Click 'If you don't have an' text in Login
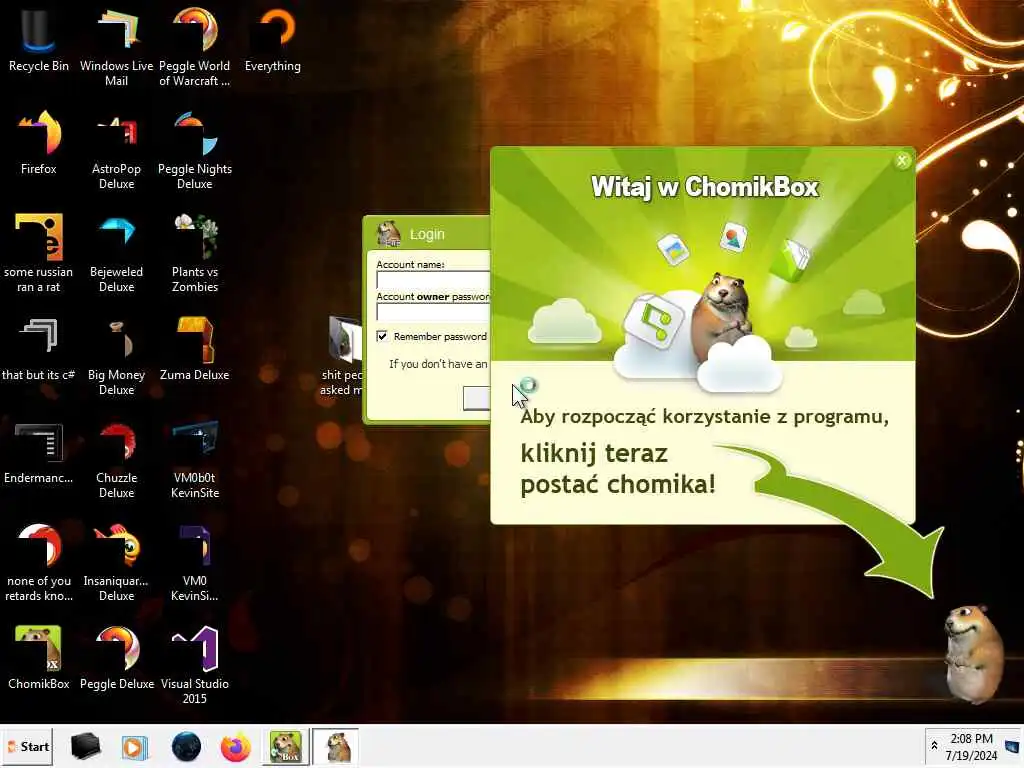Image resolution: width=1024 pixels, height=768 pixels. coord(438,364)
